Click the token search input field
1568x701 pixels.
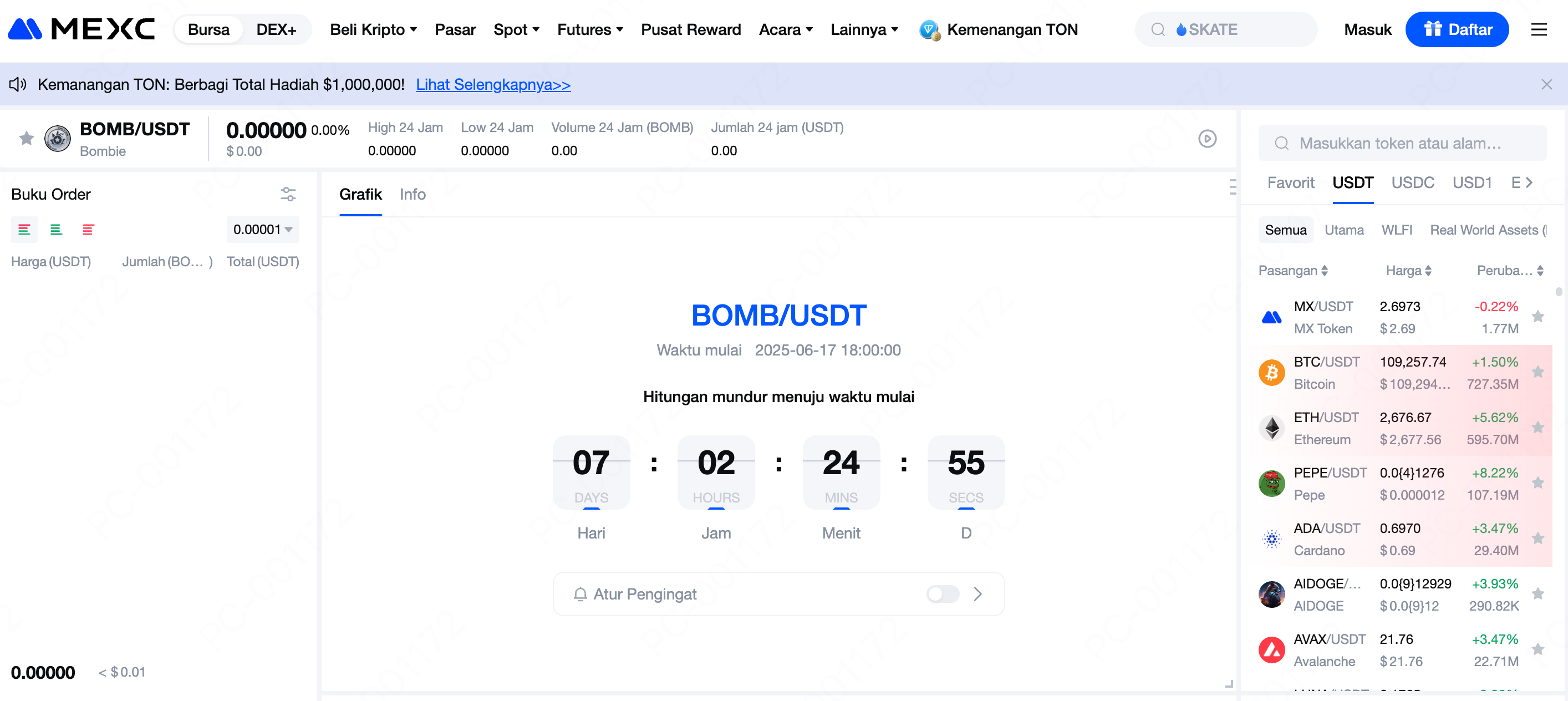click(x=1401, y=143)
